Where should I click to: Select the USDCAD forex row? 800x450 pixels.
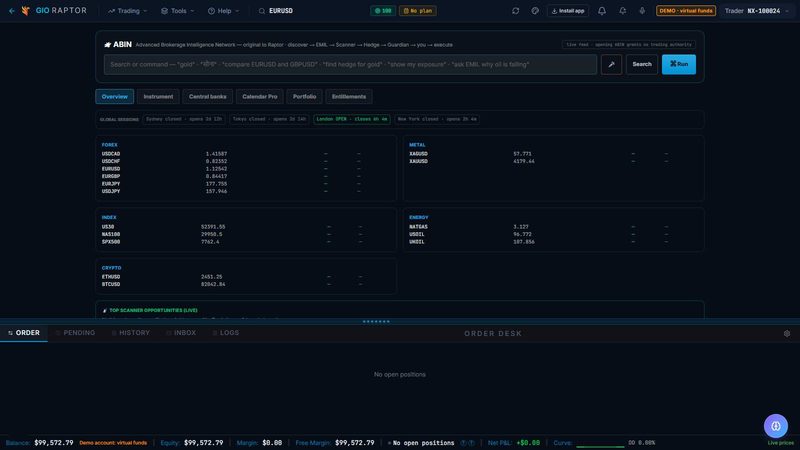point(245,154)
